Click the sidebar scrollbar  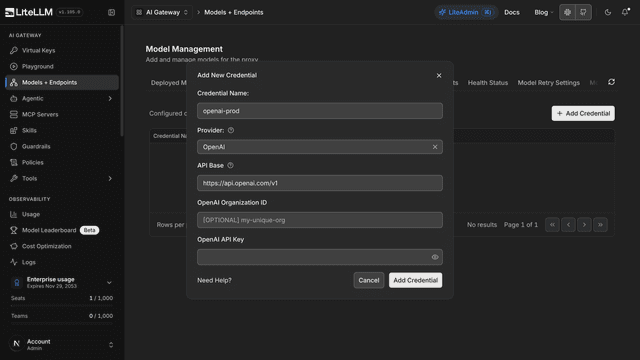122,81
